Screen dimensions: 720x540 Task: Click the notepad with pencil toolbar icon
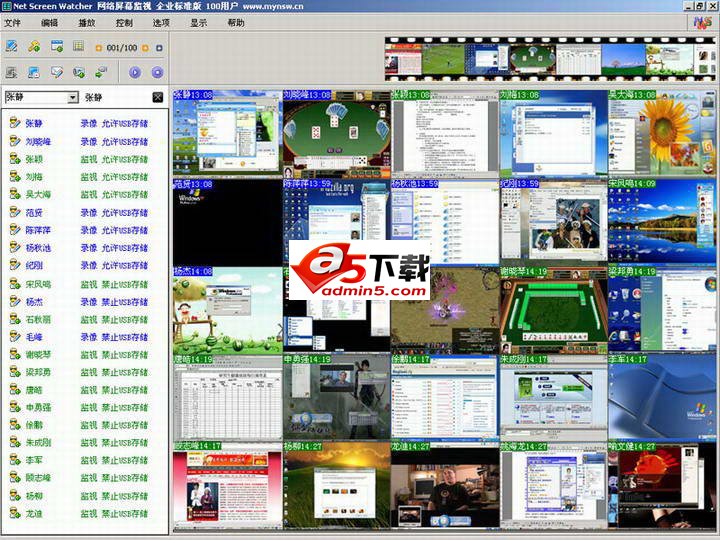pos(12,46)
